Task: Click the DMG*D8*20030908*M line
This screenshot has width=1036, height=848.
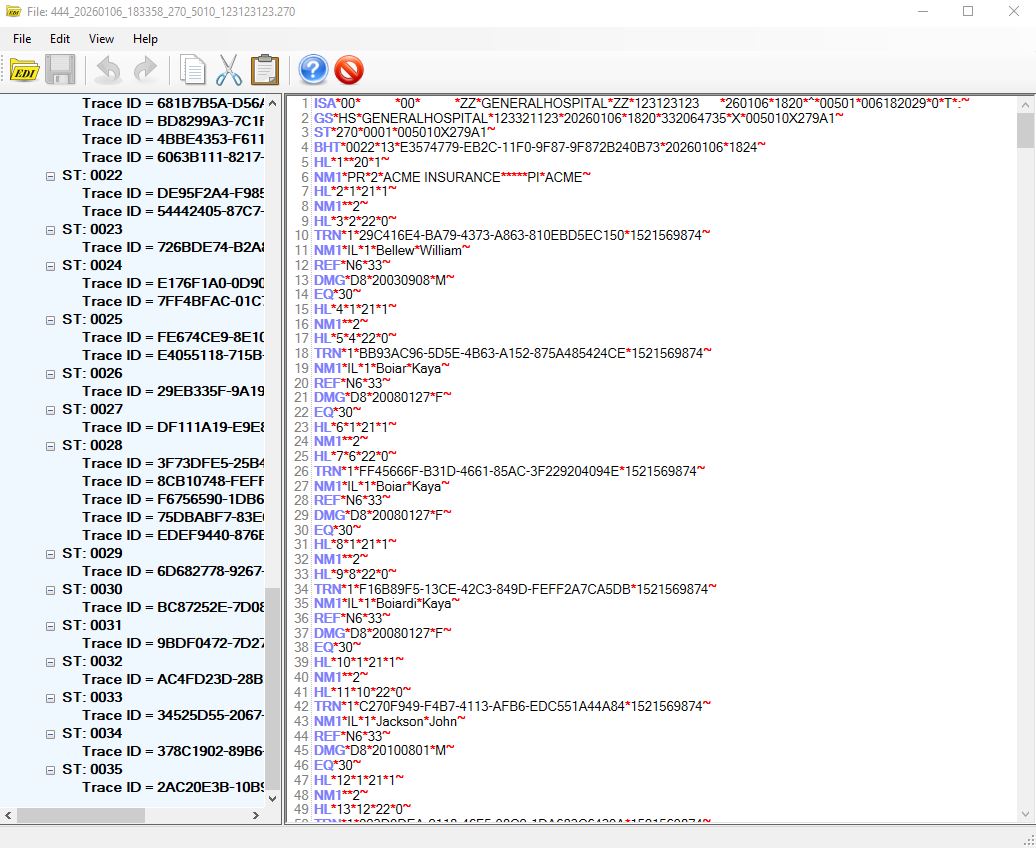Action: 385,280
